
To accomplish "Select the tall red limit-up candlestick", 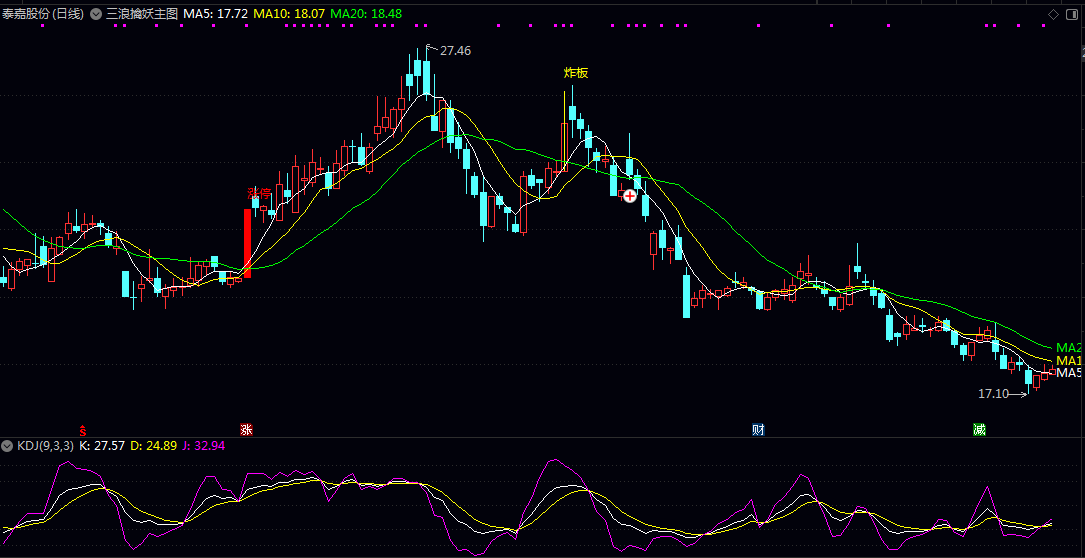I will coord(247,242).
